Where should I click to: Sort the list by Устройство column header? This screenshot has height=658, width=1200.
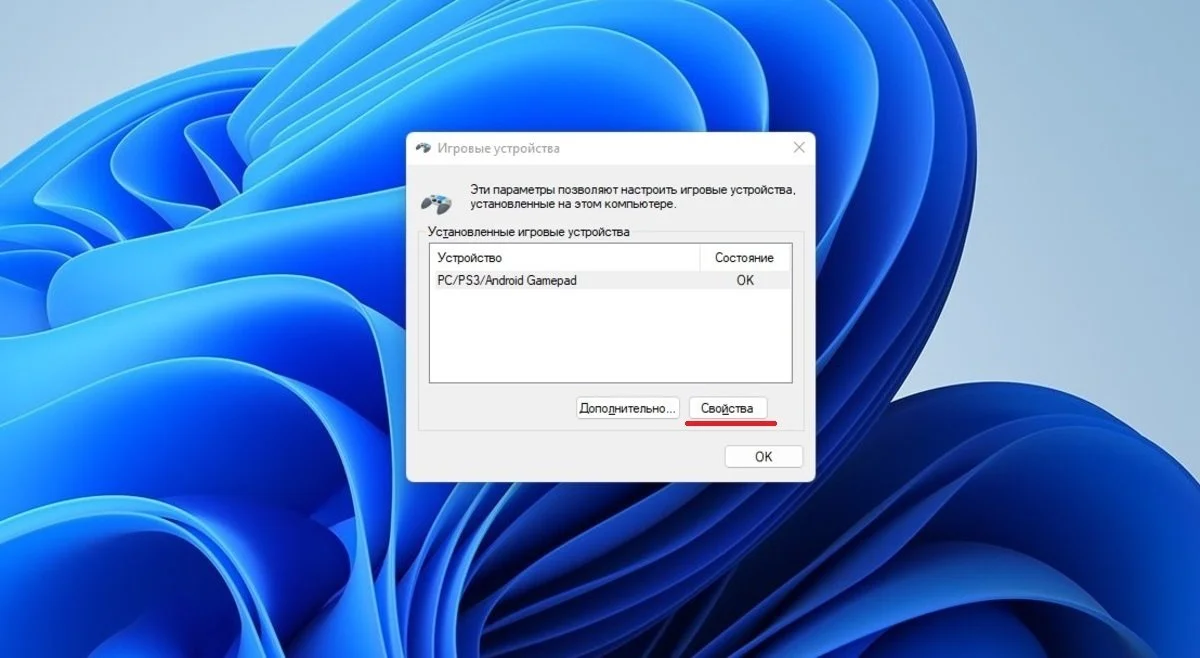click(565, 258)
